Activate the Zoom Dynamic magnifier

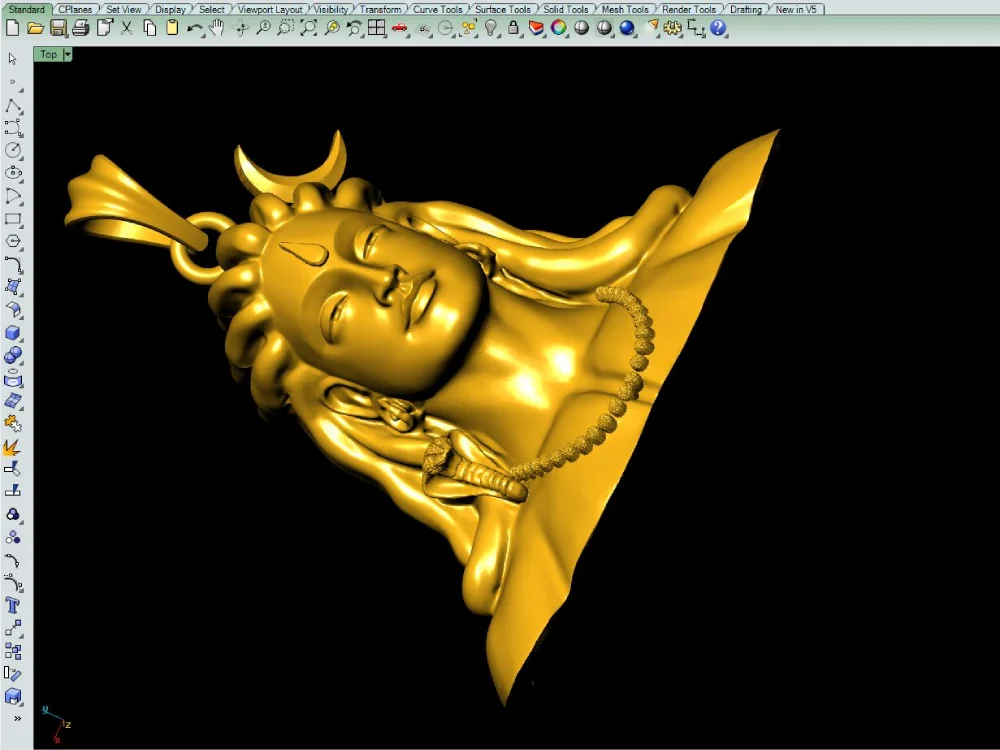click(x=263, y=28)
